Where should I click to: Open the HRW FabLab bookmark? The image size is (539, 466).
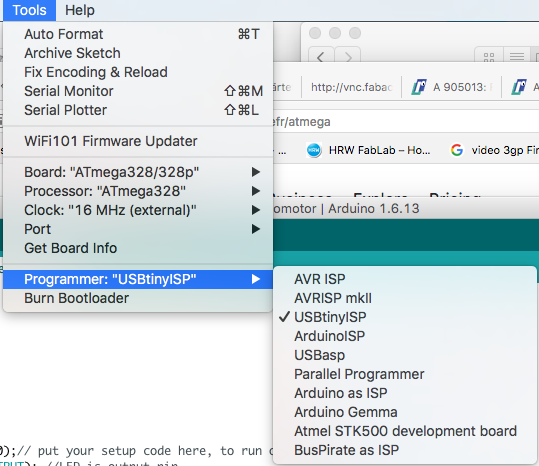pyautogui.click(x=368, y=150)
